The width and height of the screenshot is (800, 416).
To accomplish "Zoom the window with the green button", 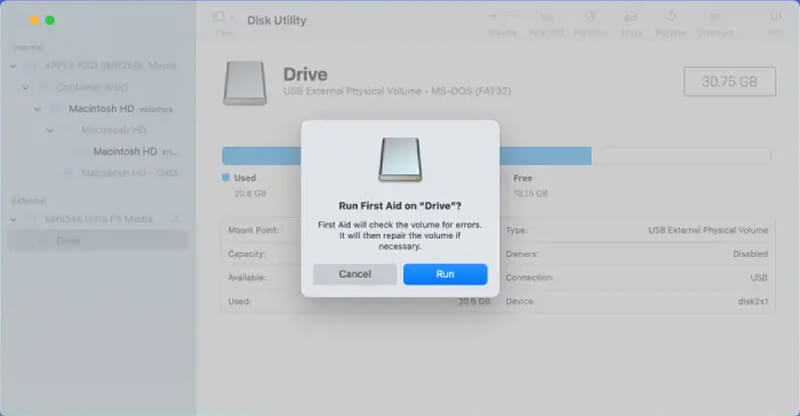I will click(x=50, y=20).
